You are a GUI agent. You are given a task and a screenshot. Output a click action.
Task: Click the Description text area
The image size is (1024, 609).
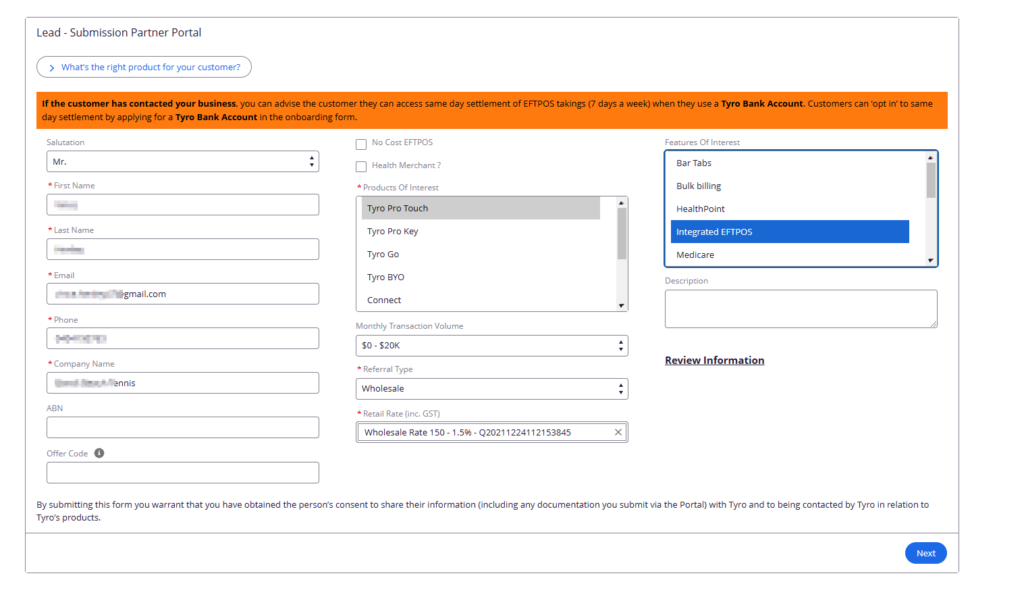801,309
